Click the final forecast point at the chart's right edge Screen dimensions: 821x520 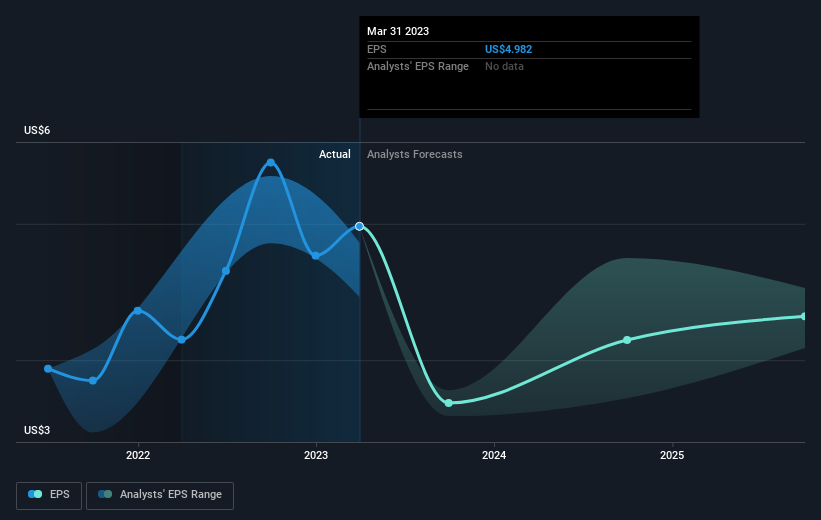coord(804,316)
